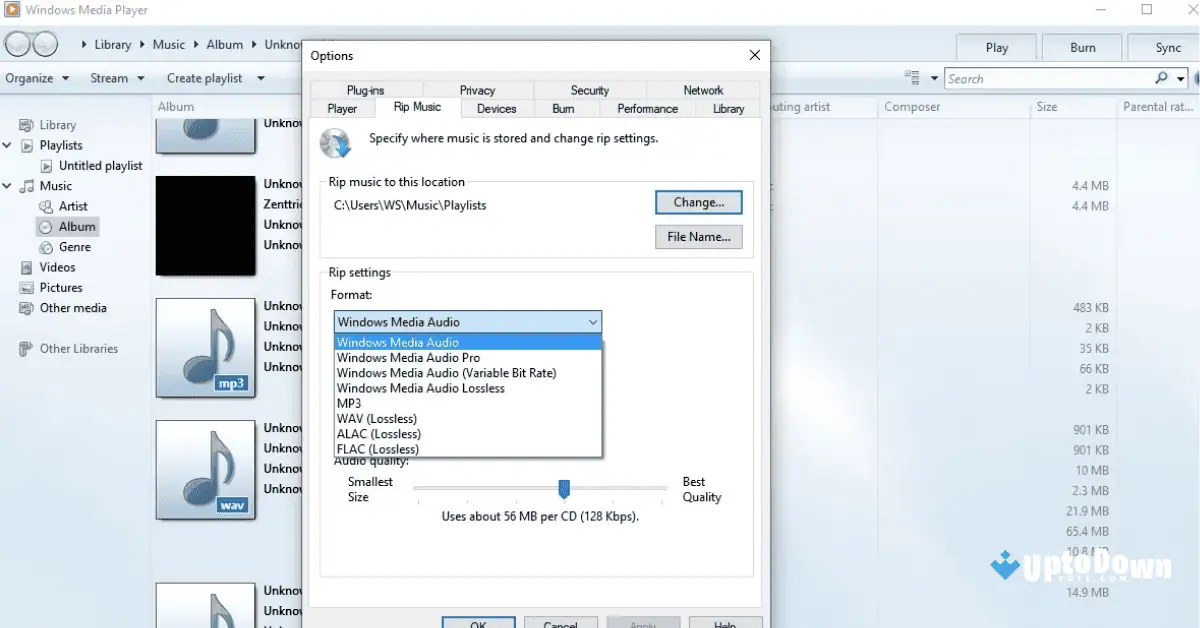Click the audio quality slider handle
Image resolution: width=1200 pixels, height=628 pixels.
[x=563, y=489]
